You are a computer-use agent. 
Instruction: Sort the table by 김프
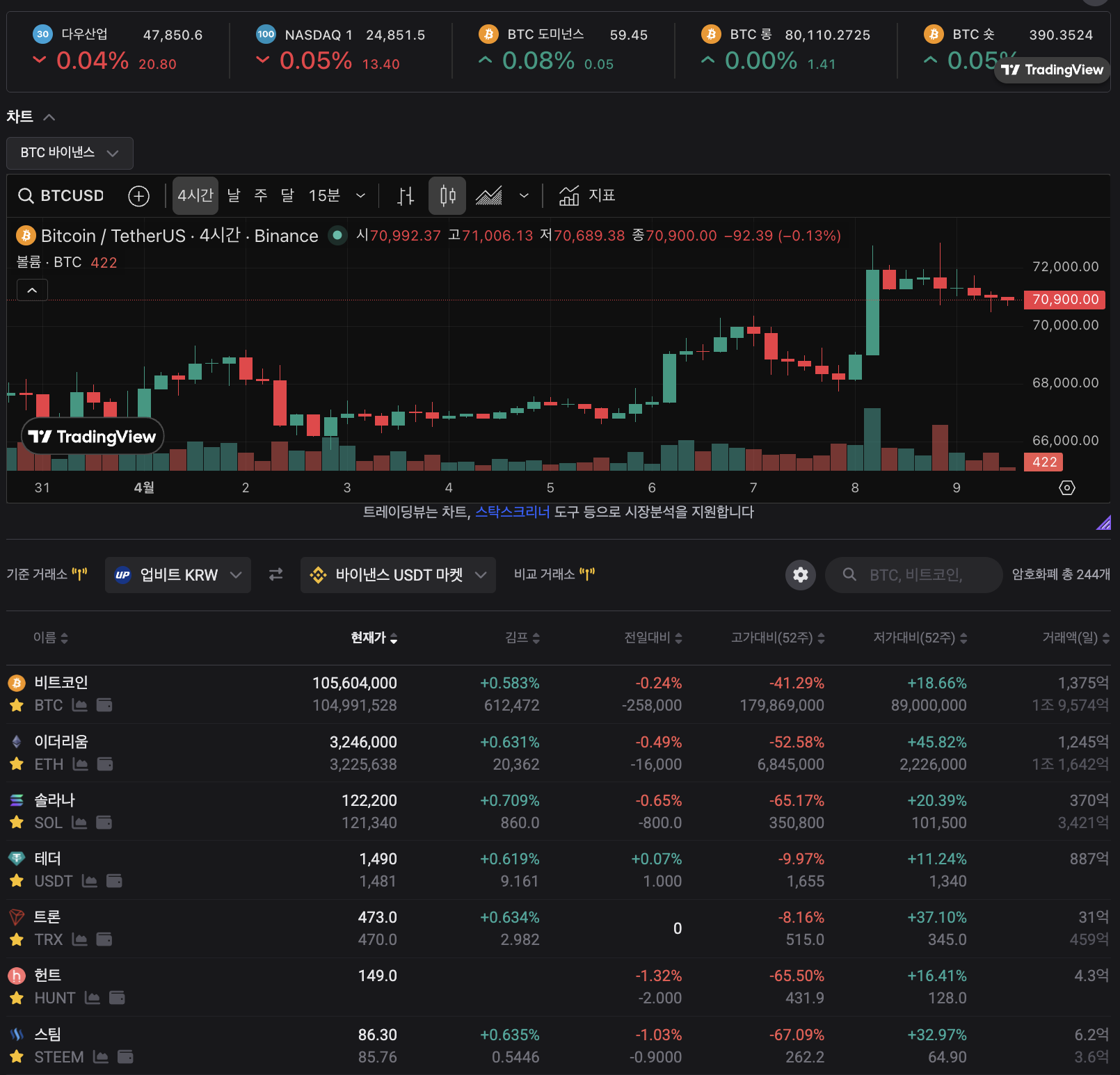coord(522,638)
